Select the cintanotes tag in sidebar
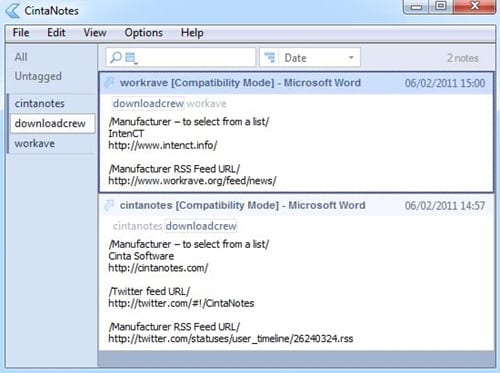Image resolution: width=500 pixels, height=373 pixels. point(52,103)
